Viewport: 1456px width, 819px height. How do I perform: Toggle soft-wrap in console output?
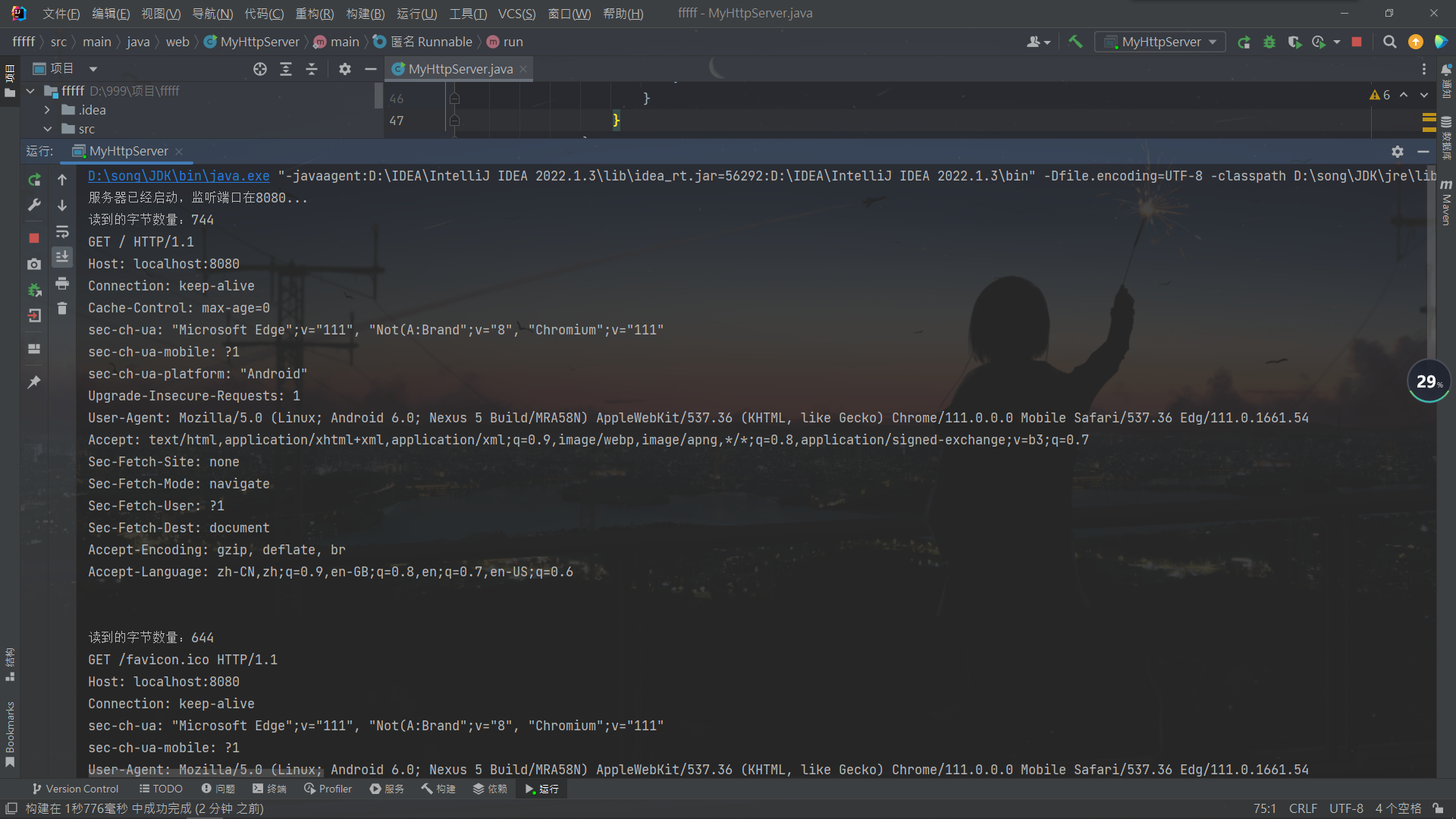tap(62, 231)
